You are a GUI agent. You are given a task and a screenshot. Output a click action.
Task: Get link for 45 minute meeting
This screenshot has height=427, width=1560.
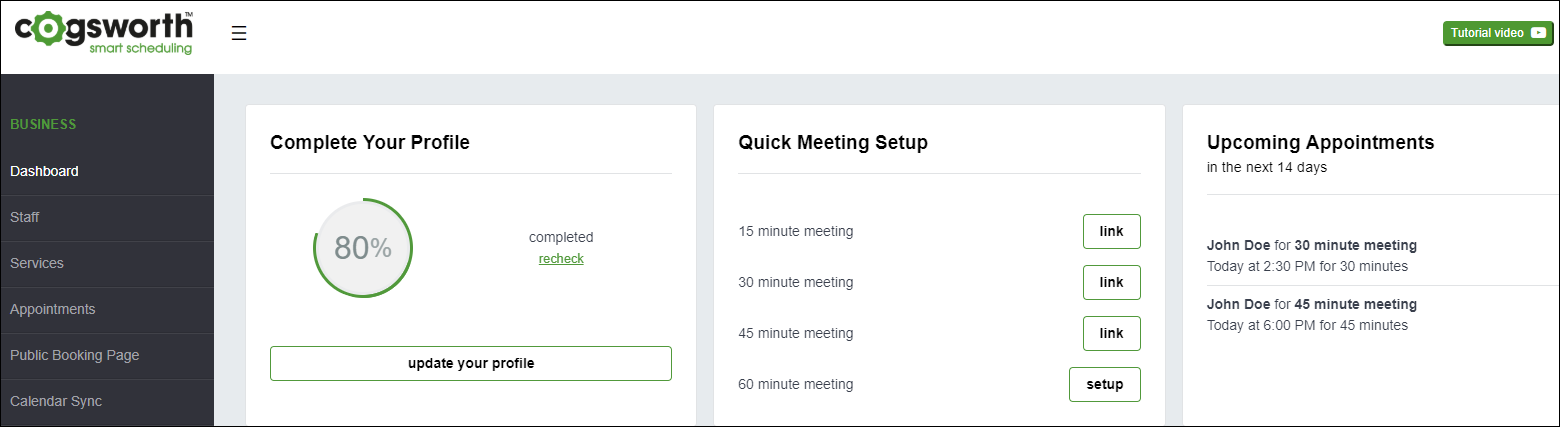click(1111, 333)
